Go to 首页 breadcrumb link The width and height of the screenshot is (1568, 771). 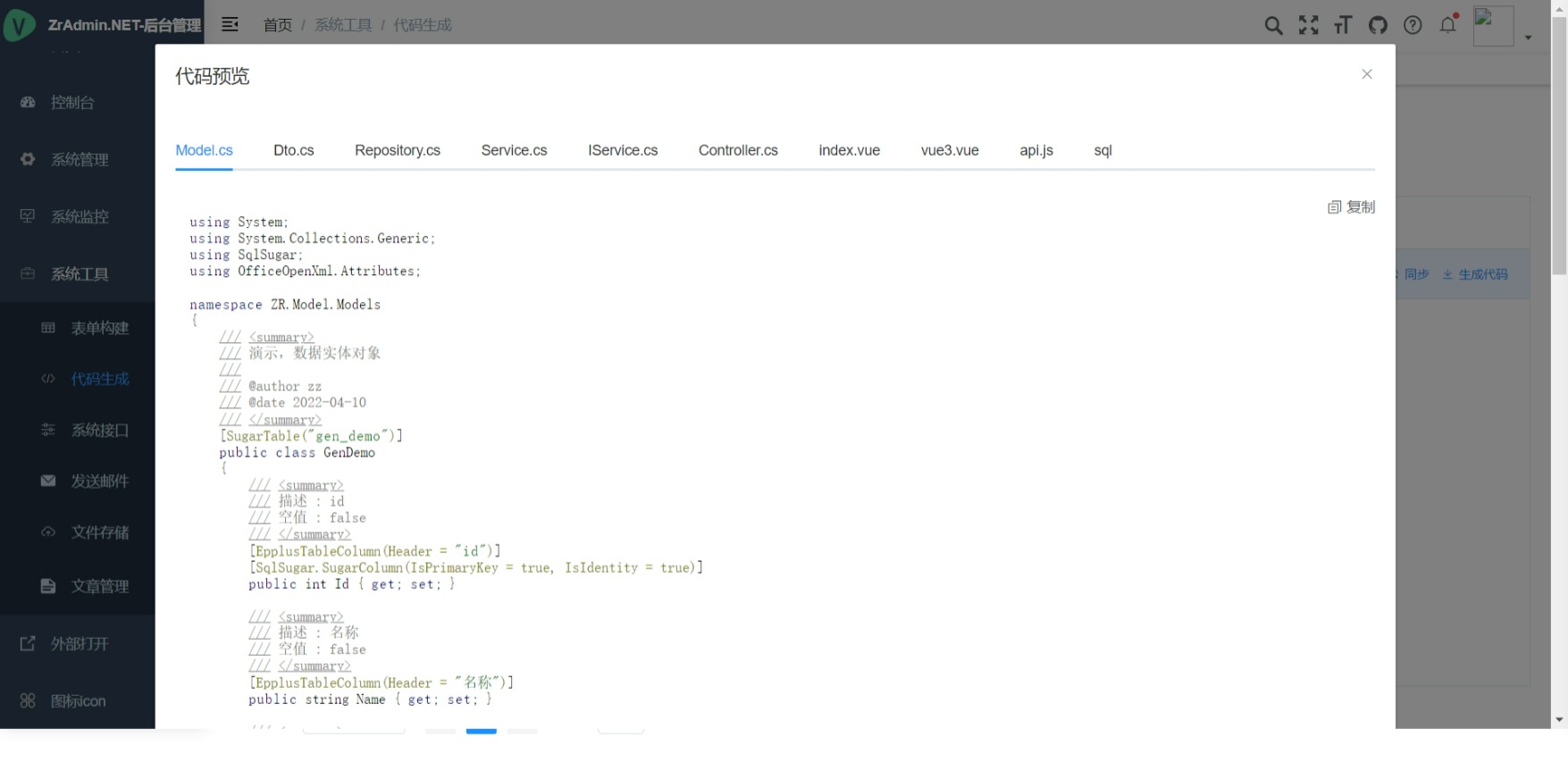tap(277, 25)
